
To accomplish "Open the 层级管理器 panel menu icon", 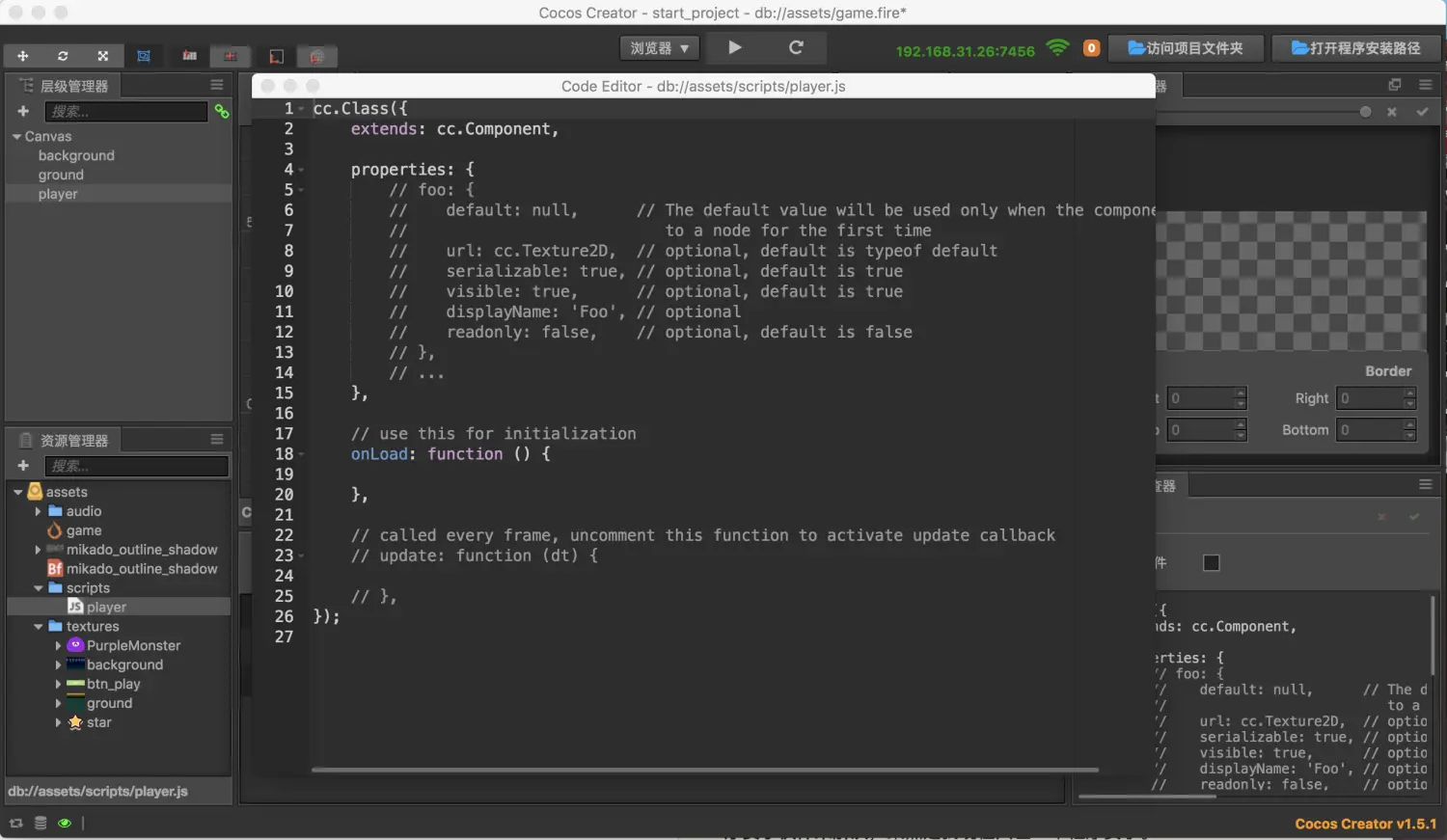I will (217, 85).
